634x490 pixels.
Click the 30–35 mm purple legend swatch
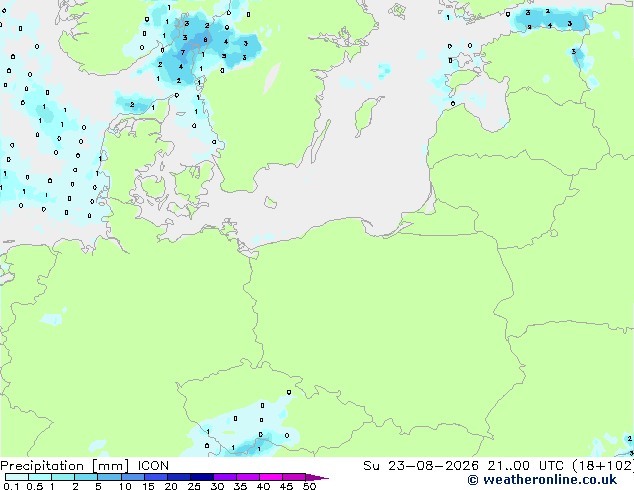(x=224, y=477)
